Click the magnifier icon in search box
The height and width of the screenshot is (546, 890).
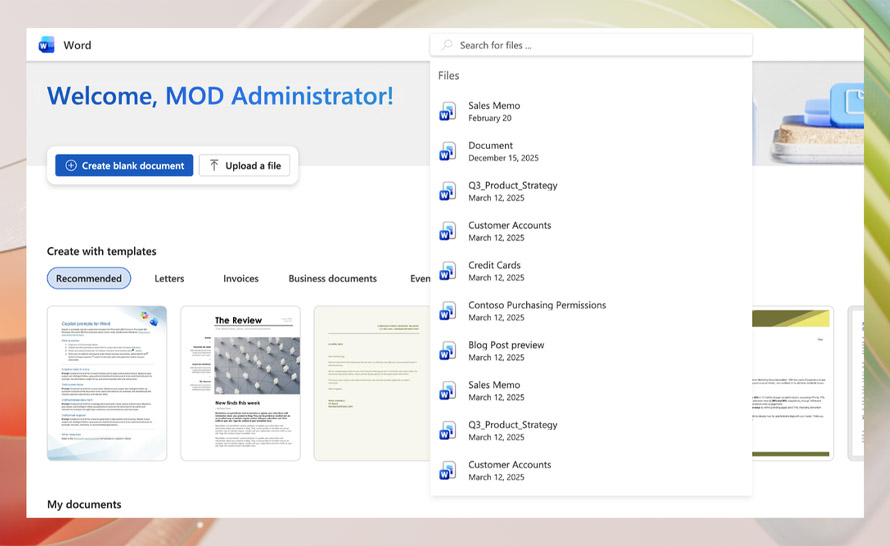pos(447,45)
